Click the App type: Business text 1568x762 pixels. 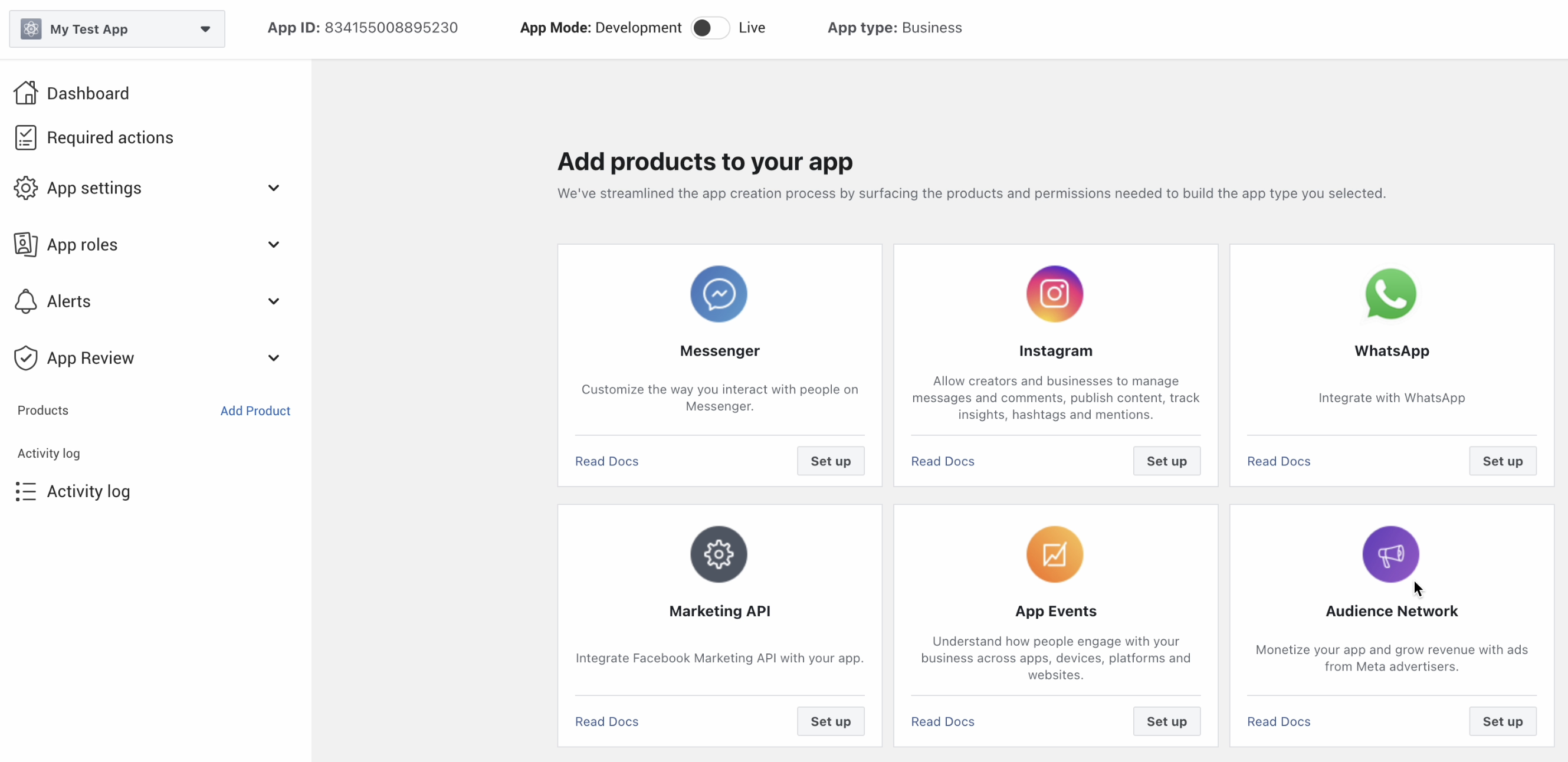point(895,27)
